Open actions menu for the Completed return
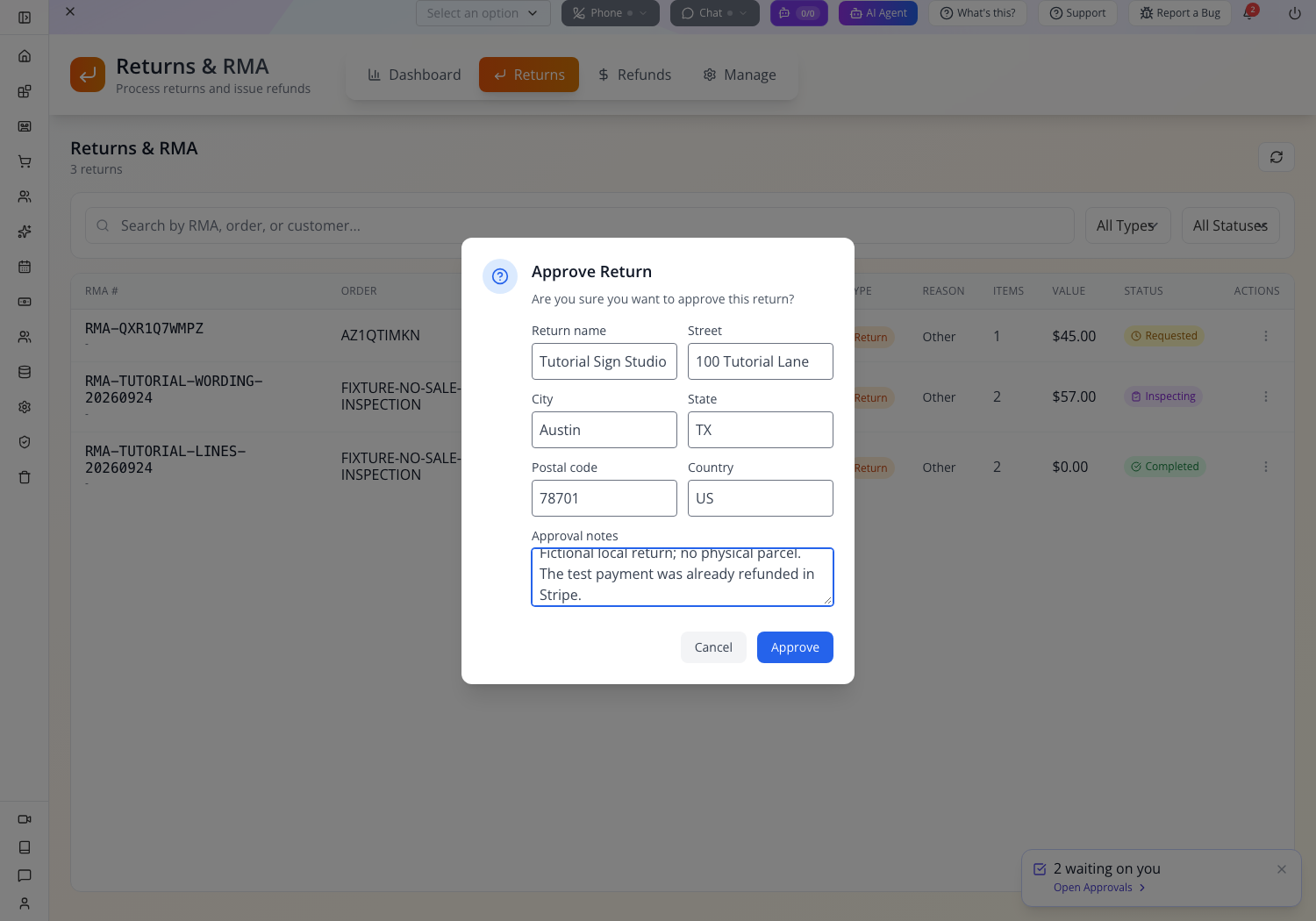 click(x=1266, y=467)
